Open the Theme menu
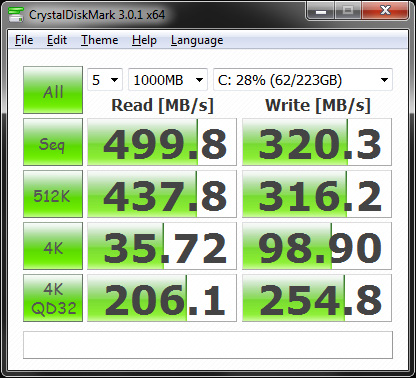This screenshot has height=378, width=416. (x=100, y=40)
